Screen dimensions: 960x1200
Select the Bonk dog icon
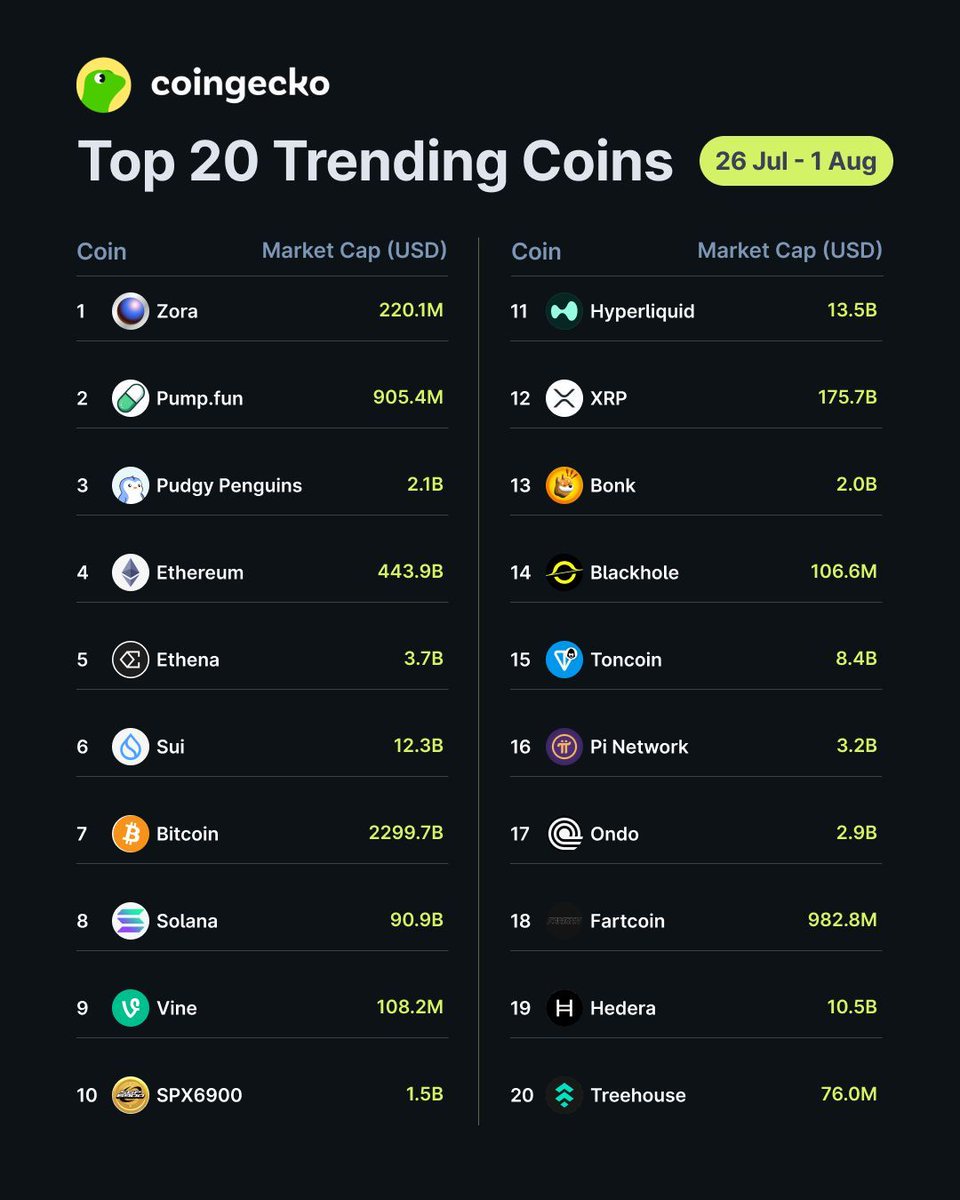(564, 485)
